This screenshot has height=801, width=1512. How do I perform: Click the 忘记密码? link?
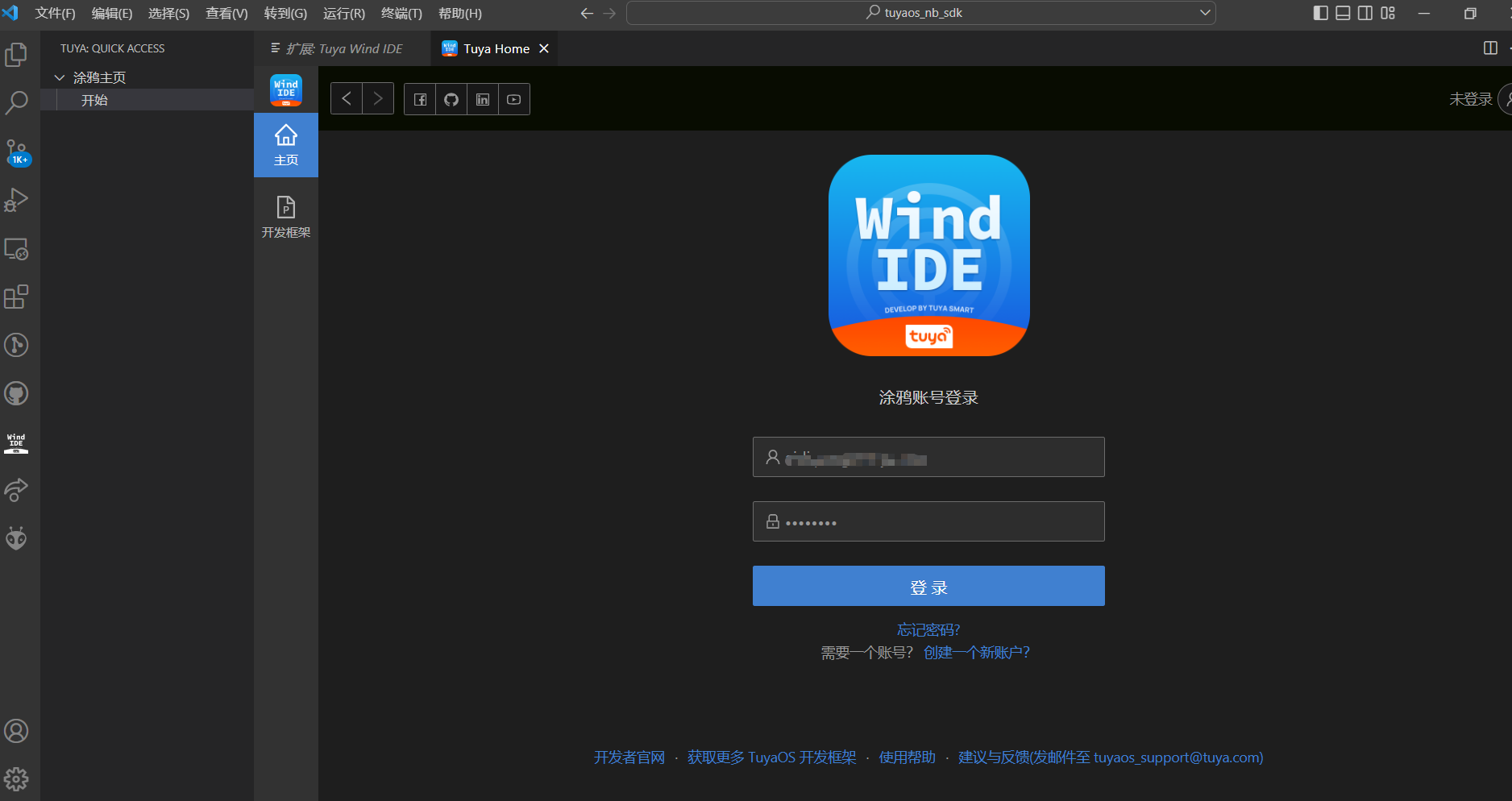(x=928, y=630)
